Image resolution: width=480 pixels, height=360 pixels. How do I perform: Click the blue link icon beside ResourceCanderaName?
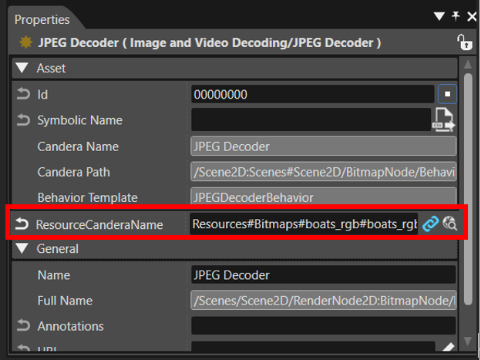click(430, 224)
